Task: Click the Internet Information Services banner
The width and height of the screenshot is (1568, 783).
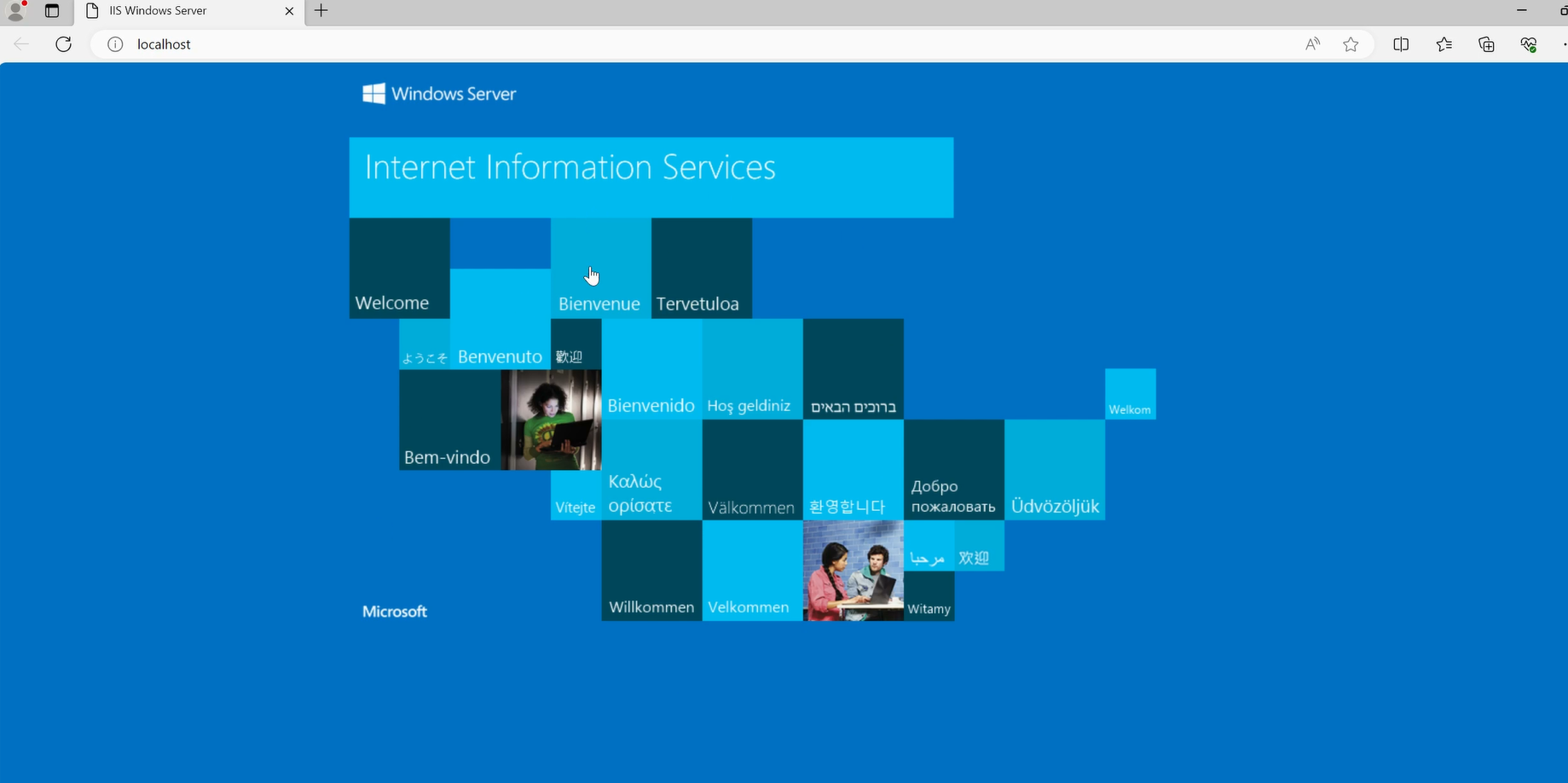Action: click(x=651, y=177)
